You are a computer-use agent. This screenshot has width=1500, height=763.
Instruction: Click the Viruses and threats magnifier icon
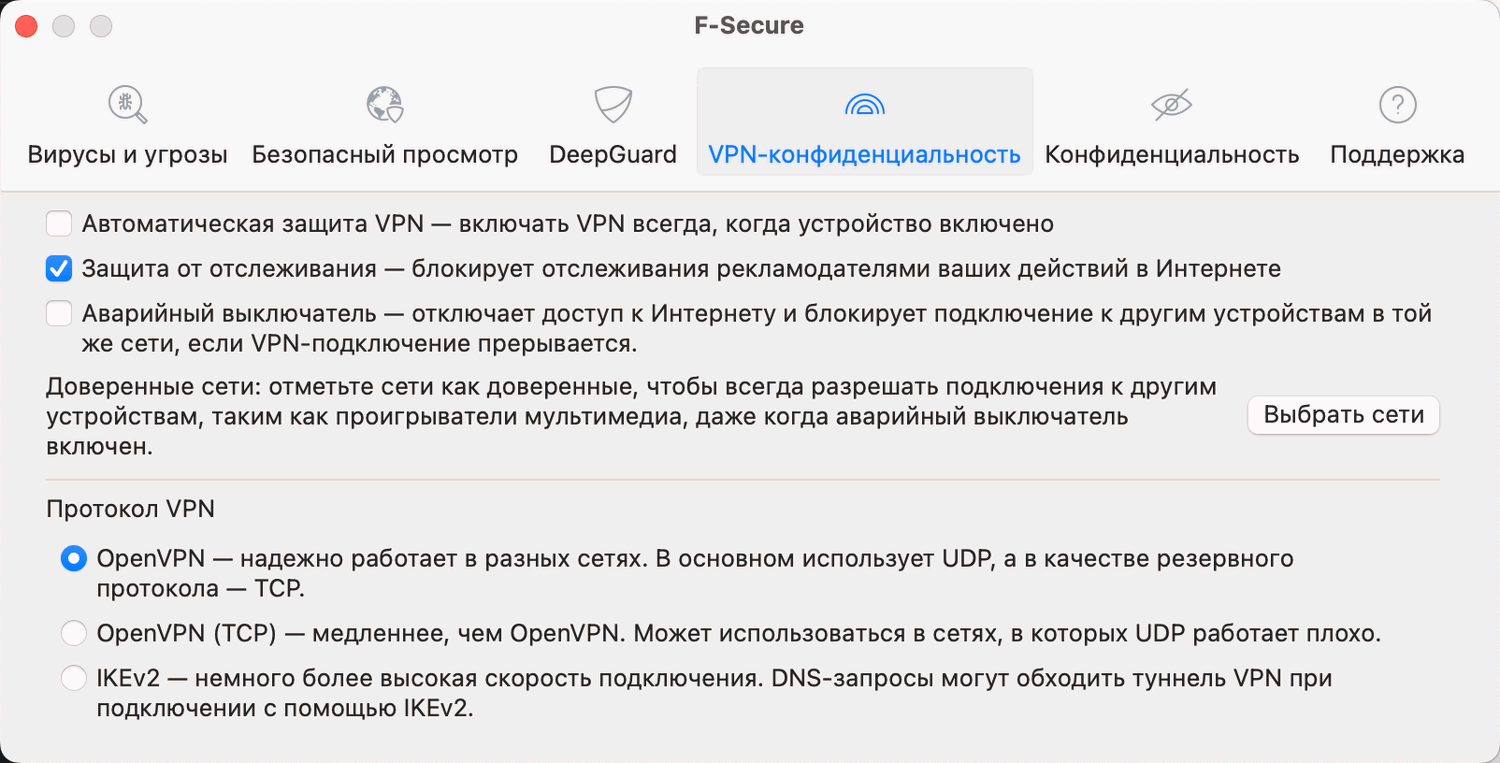point(127,104)
